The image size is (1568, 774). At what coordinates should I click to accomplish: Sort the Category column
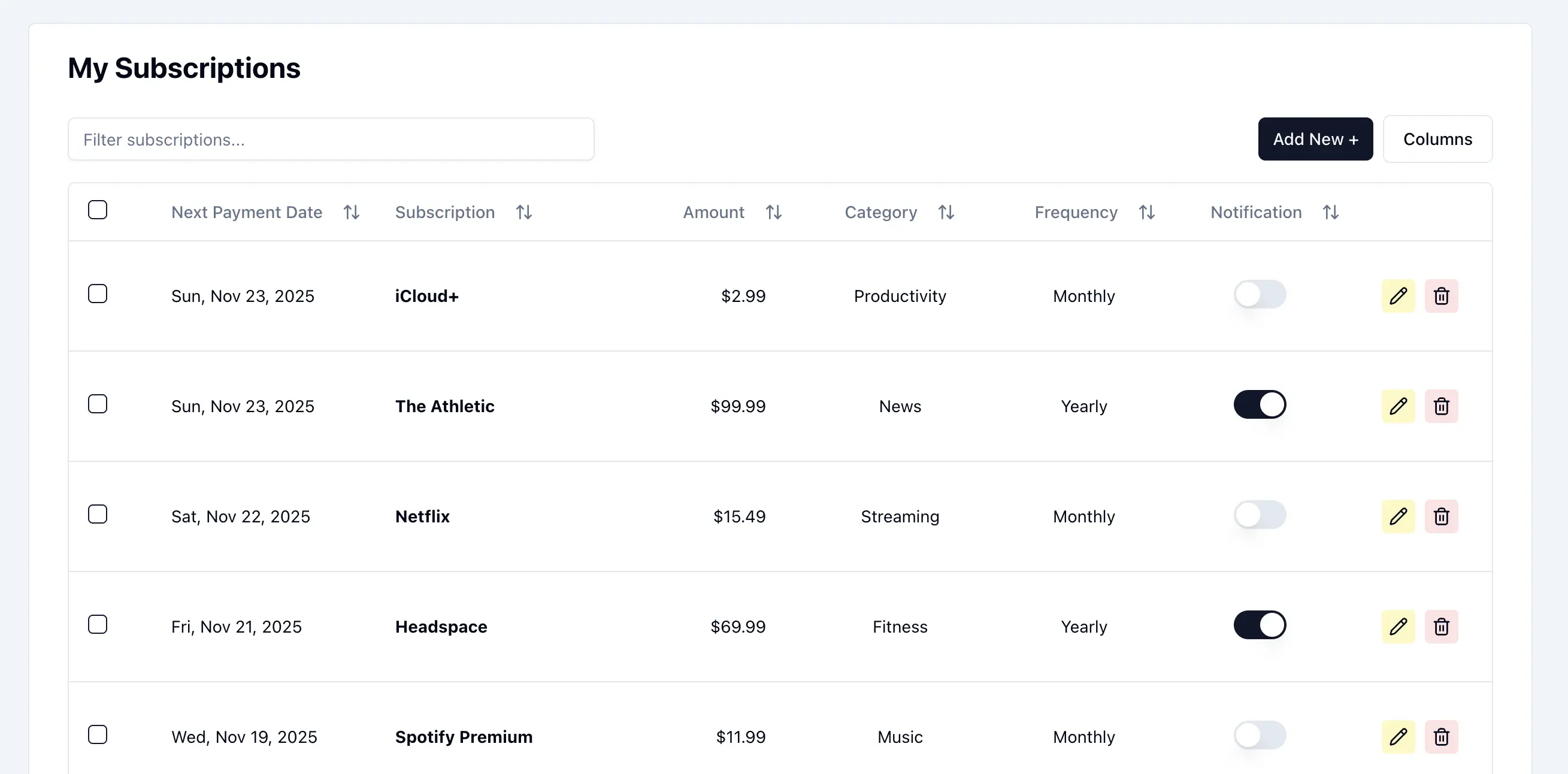point(946,212)
